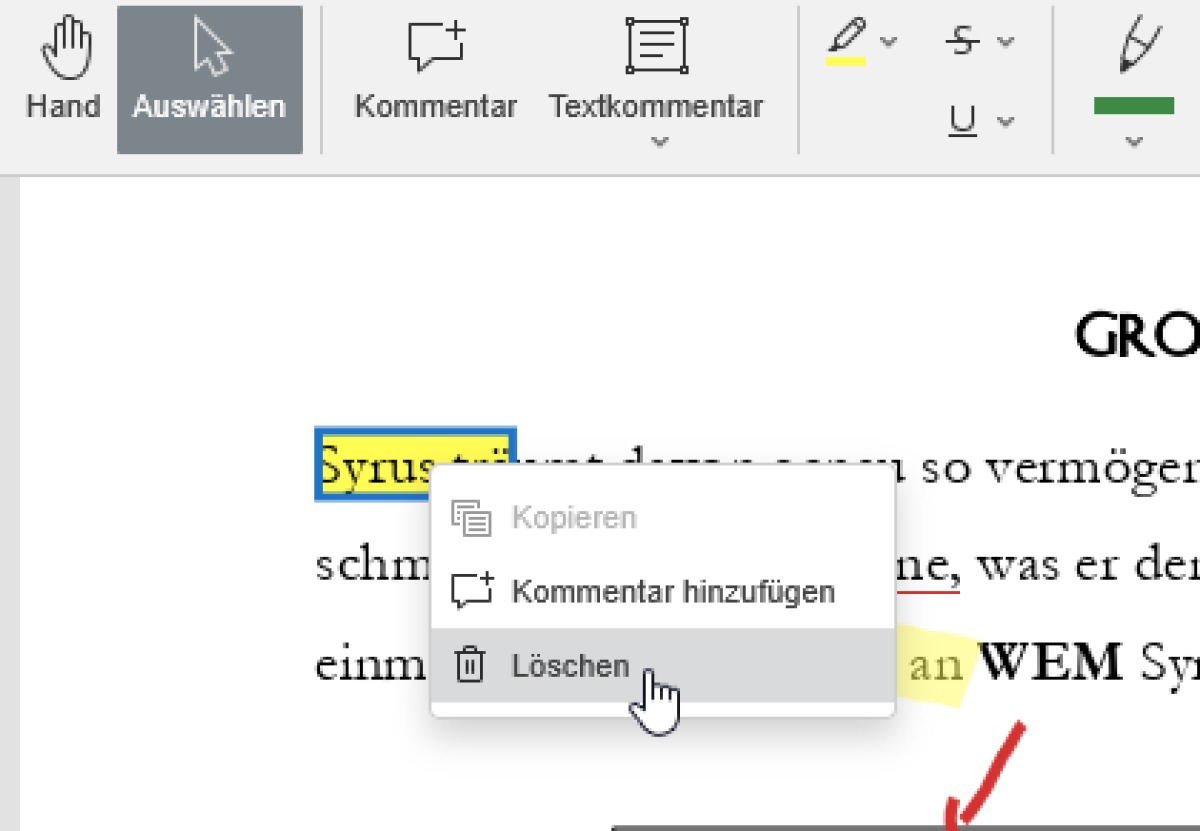Image resolution: width=1200 pixels, height=831 pixels.
Task: Pick the underline text tool
Action: [962, 121]
